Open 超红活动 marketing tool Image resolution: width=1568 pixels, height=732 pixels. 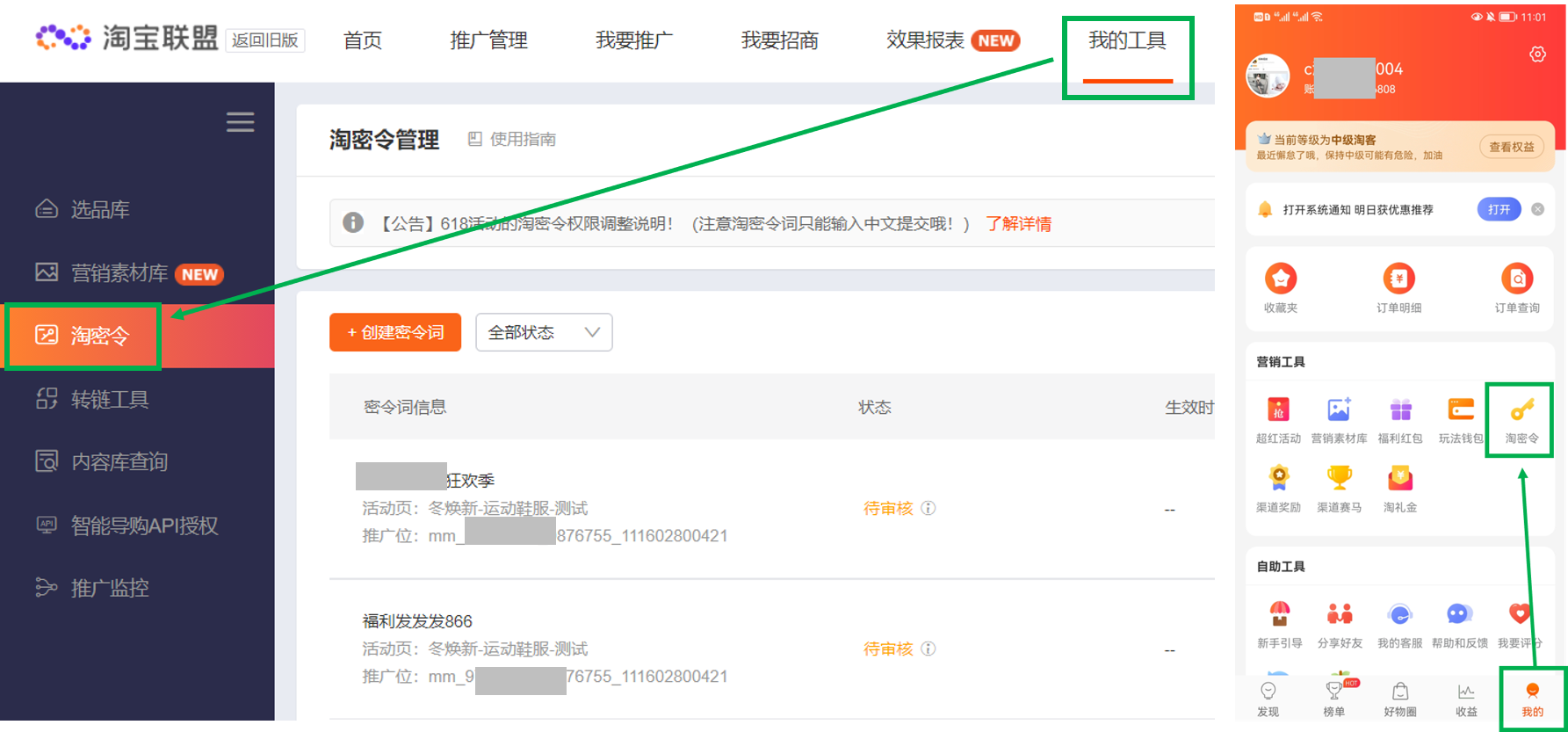(x=1278, y=420)
